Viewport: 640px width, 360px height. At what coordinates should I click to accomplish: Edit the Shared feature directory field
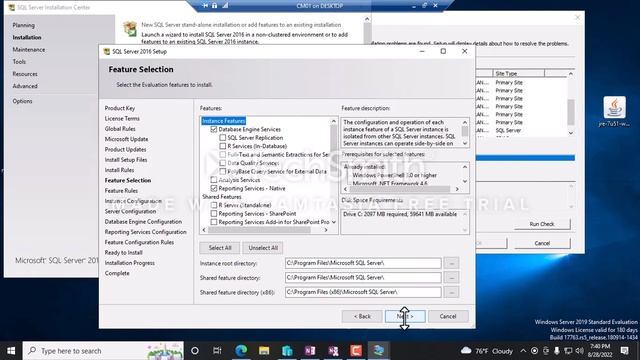pyautogui.click(x=363, y=278)
